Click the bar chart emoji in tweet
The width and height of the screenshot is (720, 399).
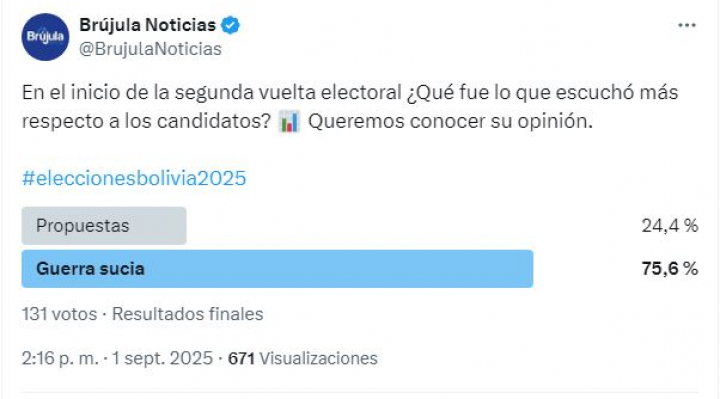[x=289, y=122]
